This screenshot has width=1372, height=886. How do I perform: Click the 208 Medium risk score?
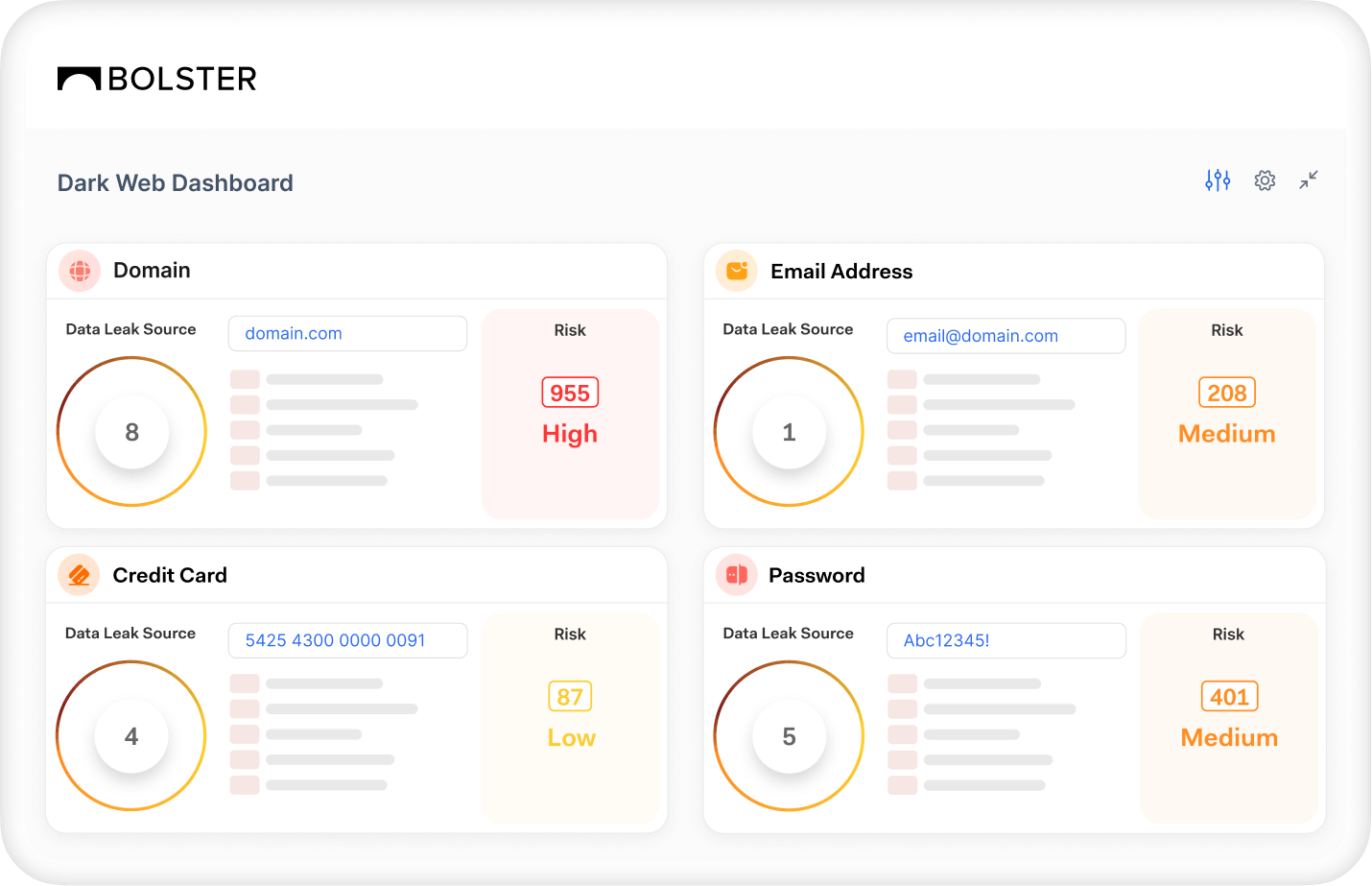(1226, 394)
